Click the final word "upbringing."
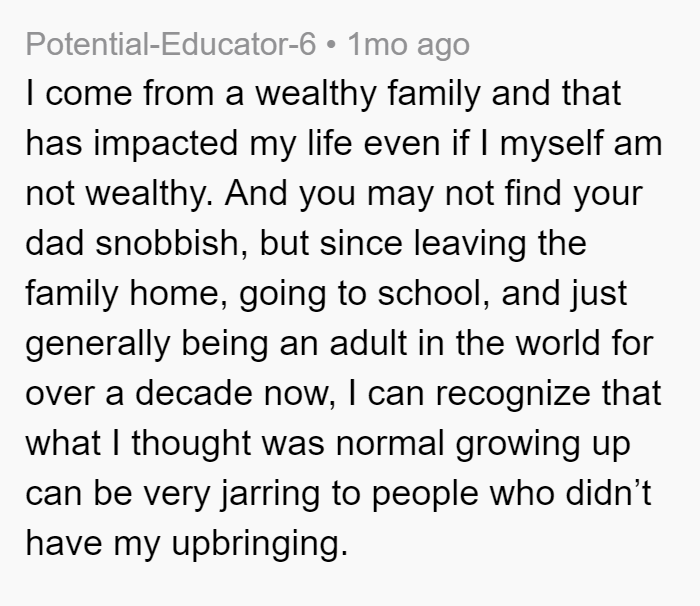 coord(260,545)
